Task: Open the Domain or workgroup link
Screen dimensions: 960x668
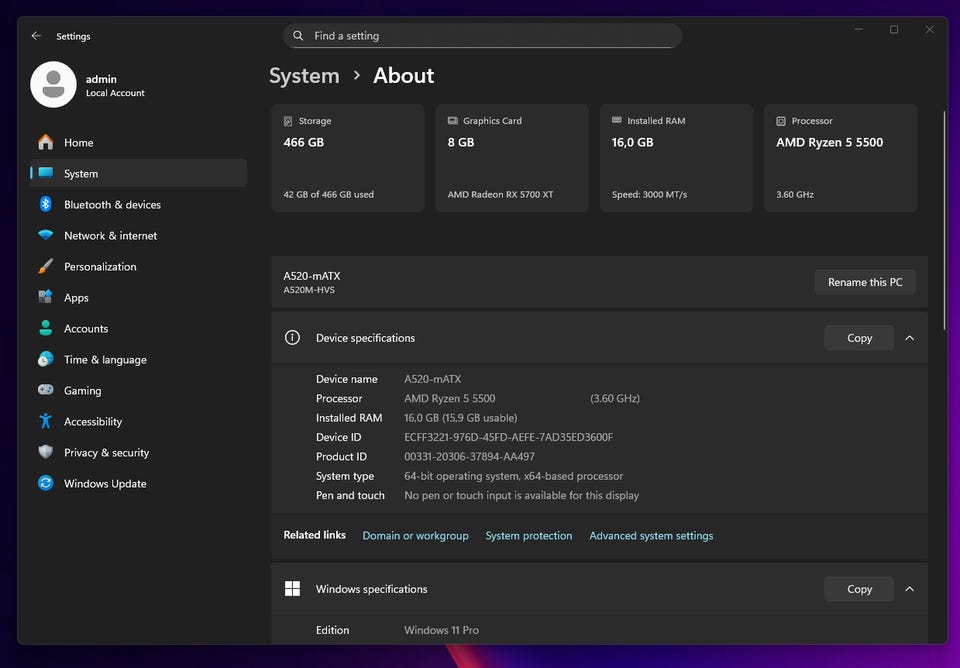Action: 415,536
